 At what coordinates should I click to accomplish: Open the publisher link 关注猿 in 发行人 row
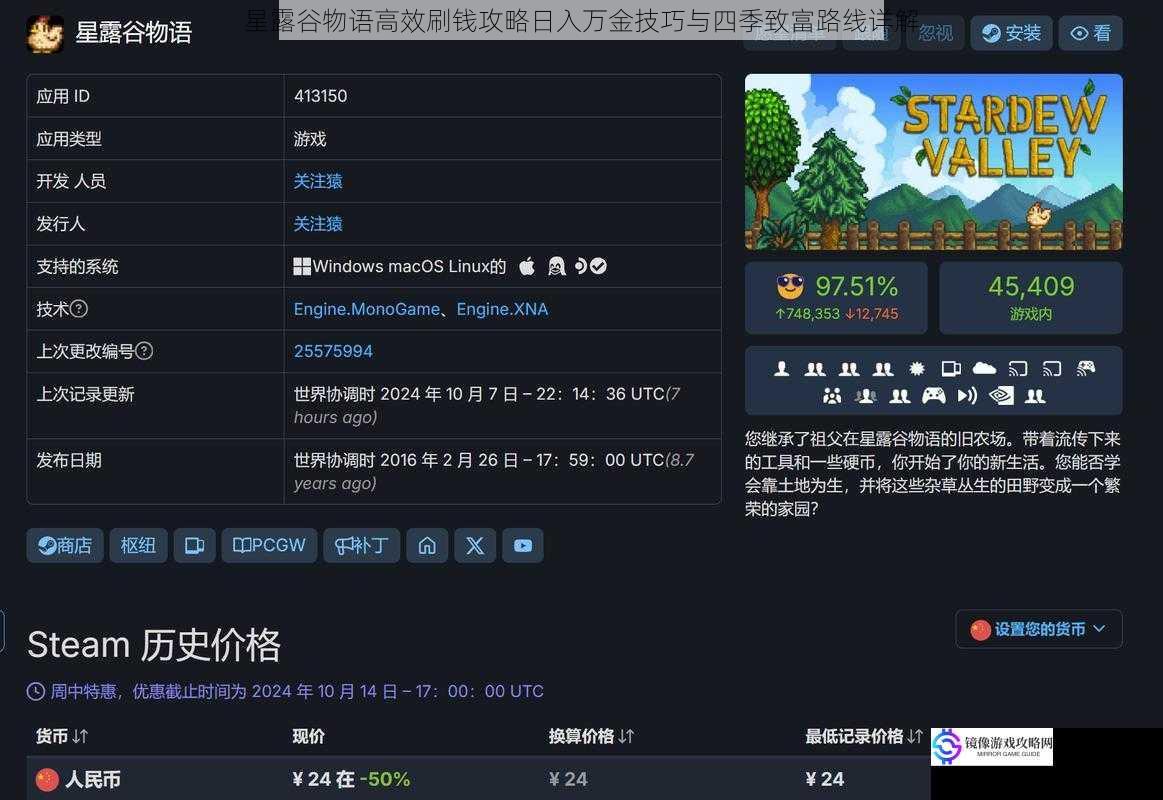coord(318,224)
